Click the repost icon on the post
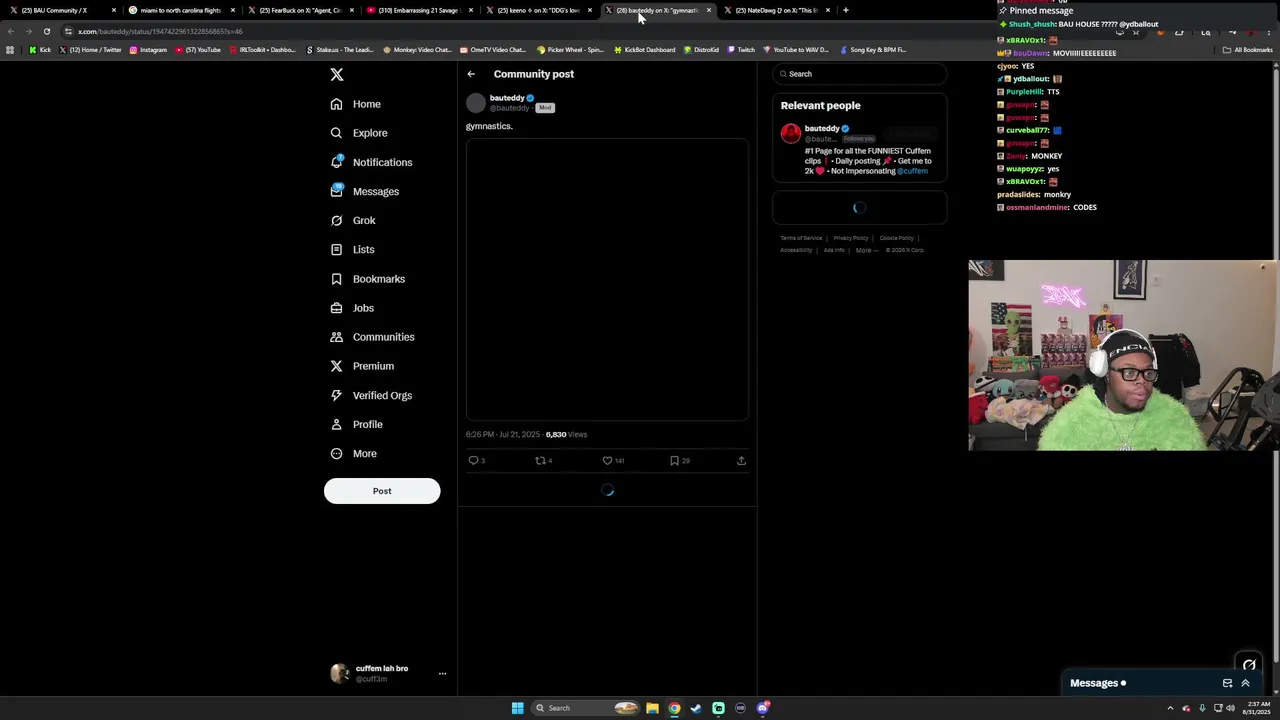 pyautogui.click(x=541, y=460)
